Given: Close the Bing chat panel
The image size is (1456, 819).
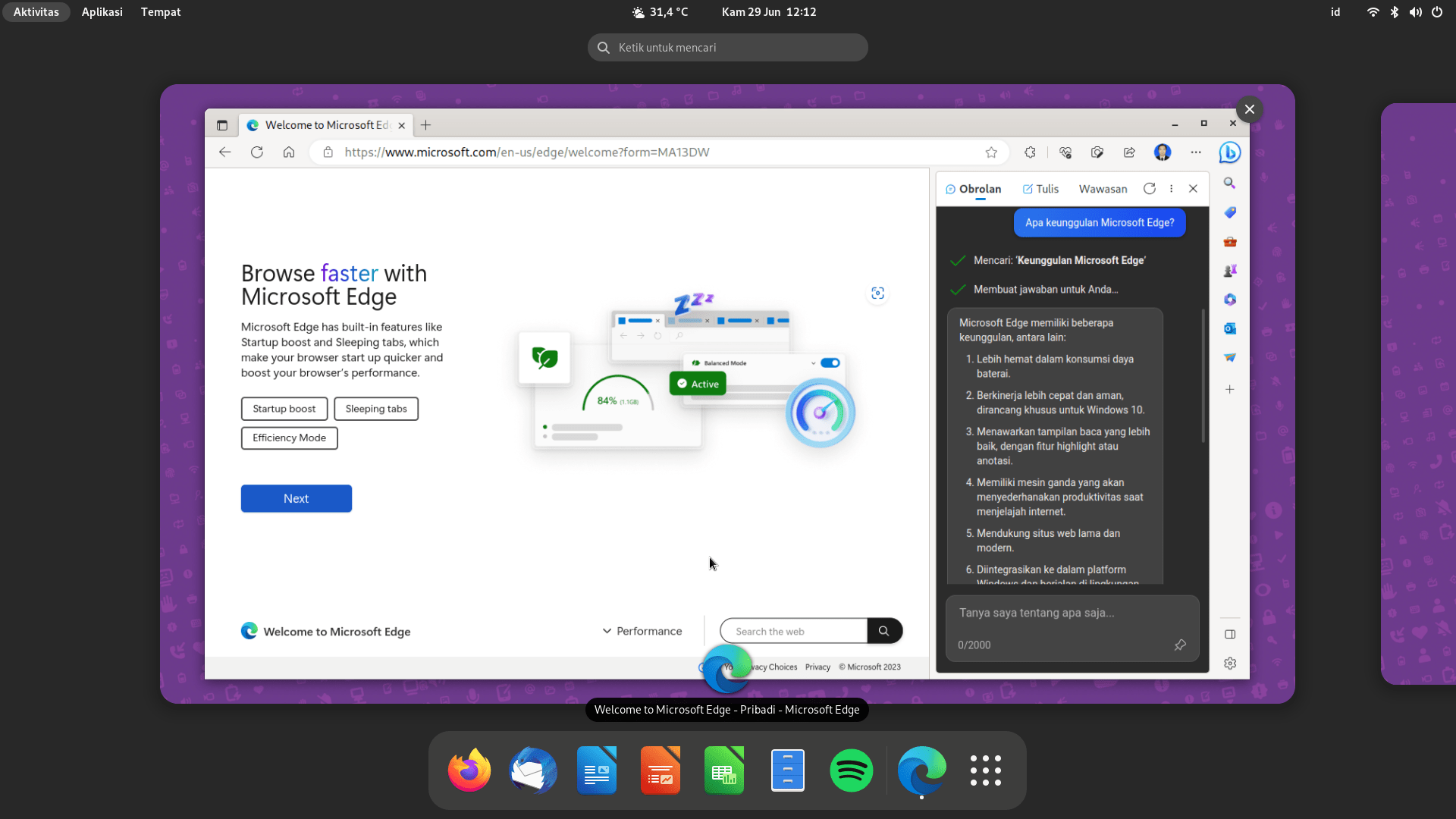Looking at the screenshot, I should point(1193,189).
